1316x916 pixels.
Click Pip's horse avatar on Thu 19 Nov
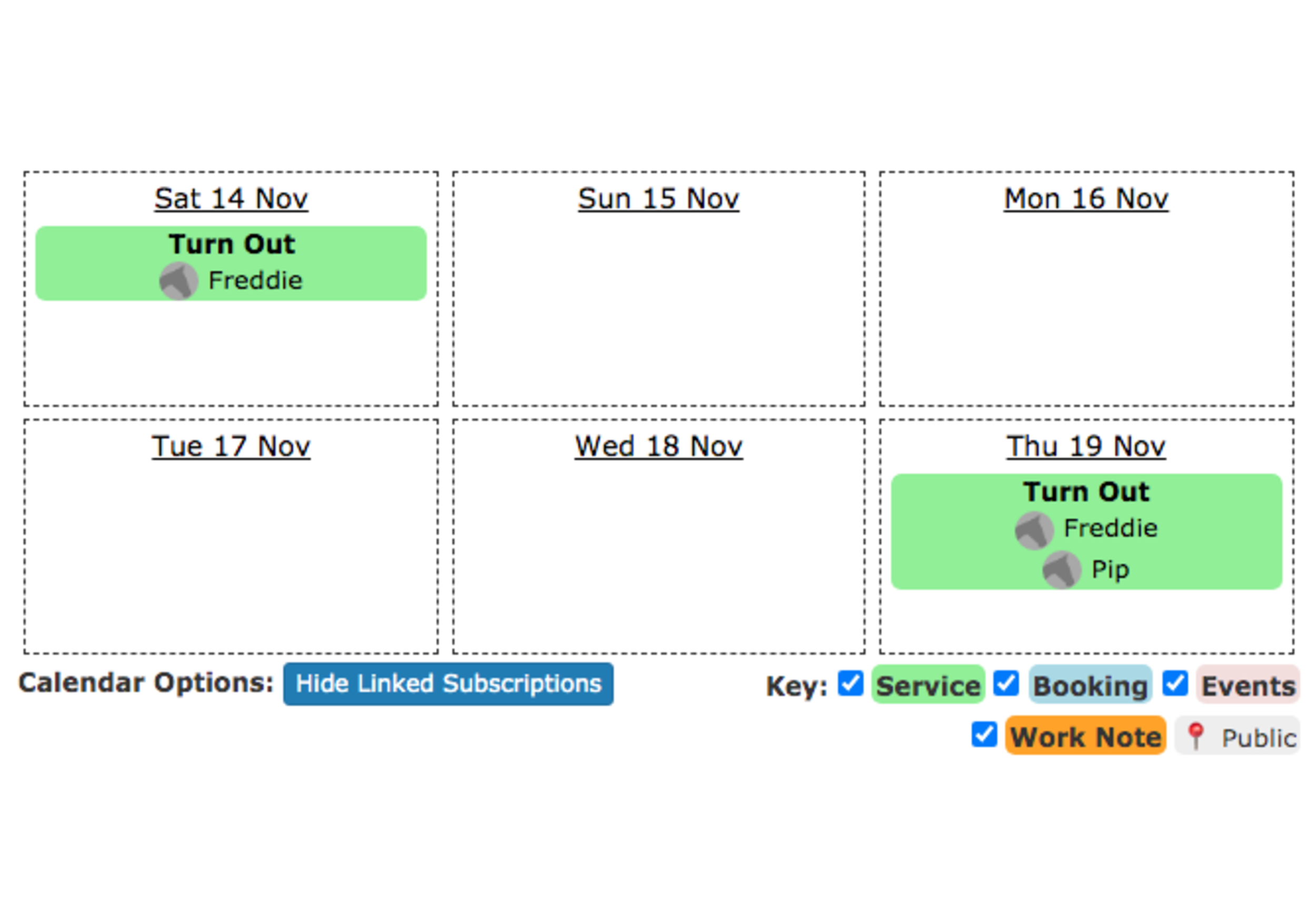[x=1062, y=570]
